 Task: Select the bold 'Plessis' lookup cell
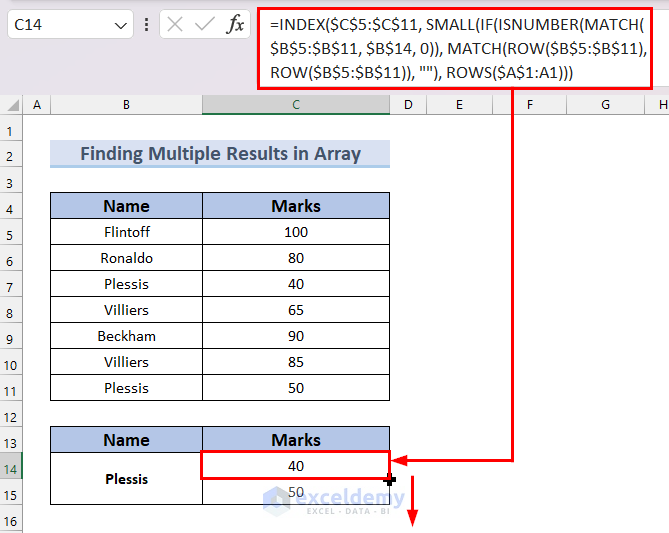coord(126,479)
